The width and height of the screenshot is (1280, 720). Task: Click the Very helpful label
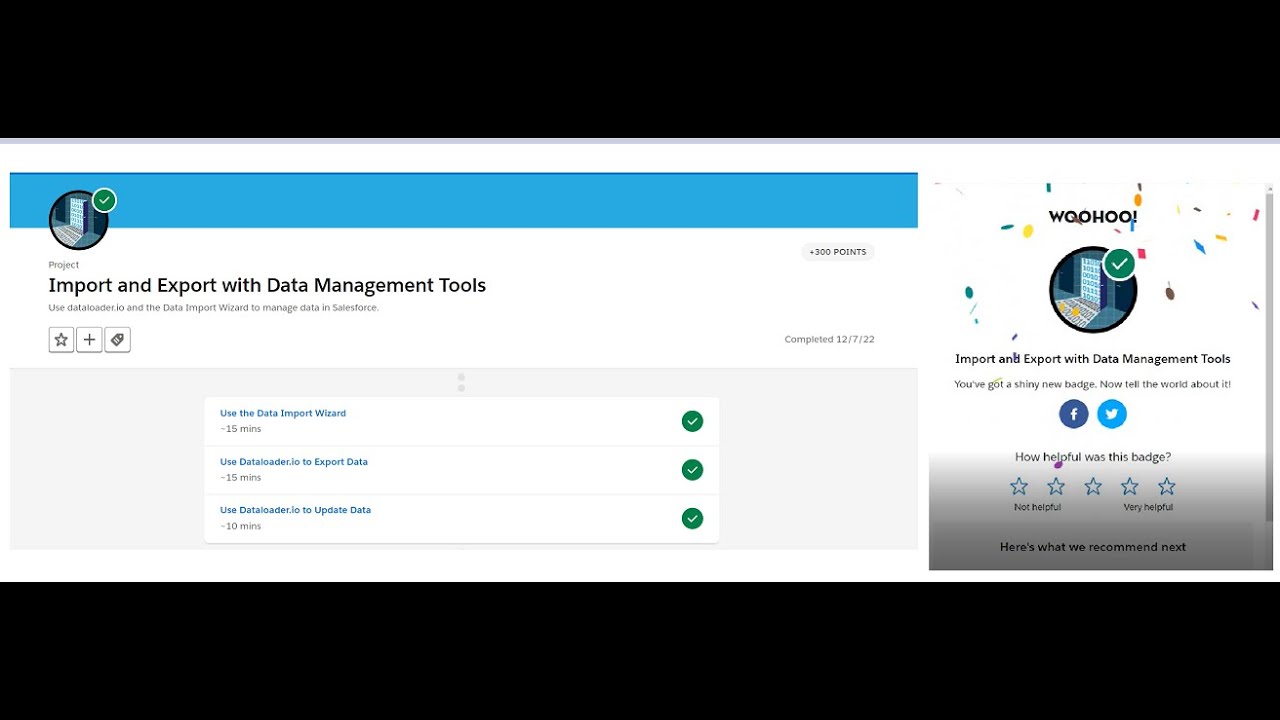pos(1148,507)
